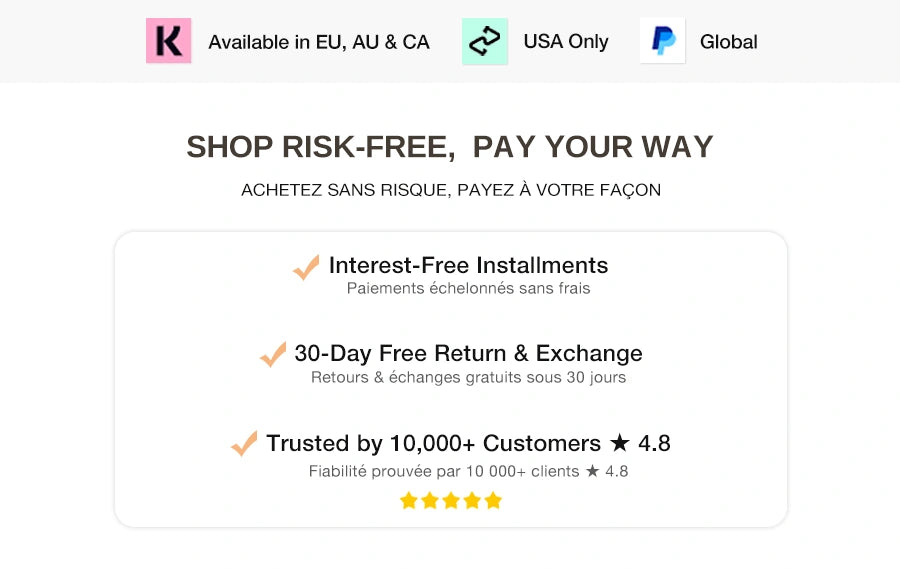The height and width of the screenshot is (569, 900).
Task: Click the Global label next to PayPal
Action: pos(728,42)
